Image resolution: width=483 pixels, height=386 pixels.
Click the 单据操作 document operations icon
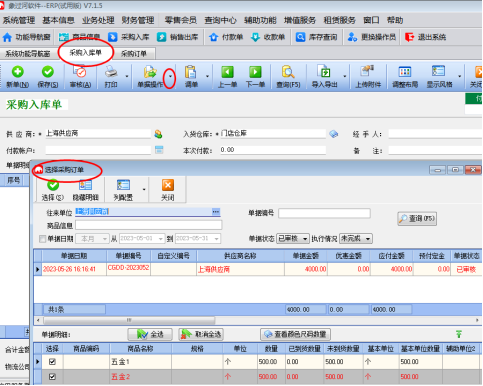(150, 72)
